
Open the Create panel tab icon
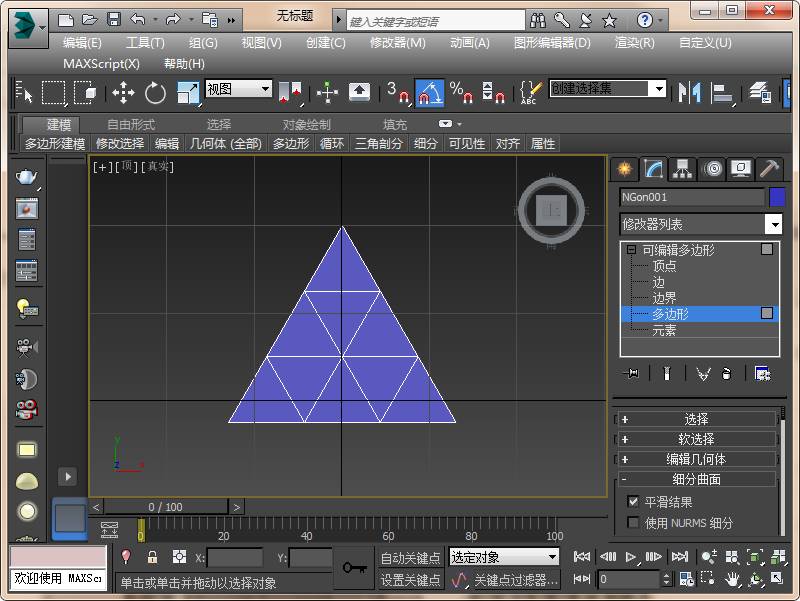624,168
